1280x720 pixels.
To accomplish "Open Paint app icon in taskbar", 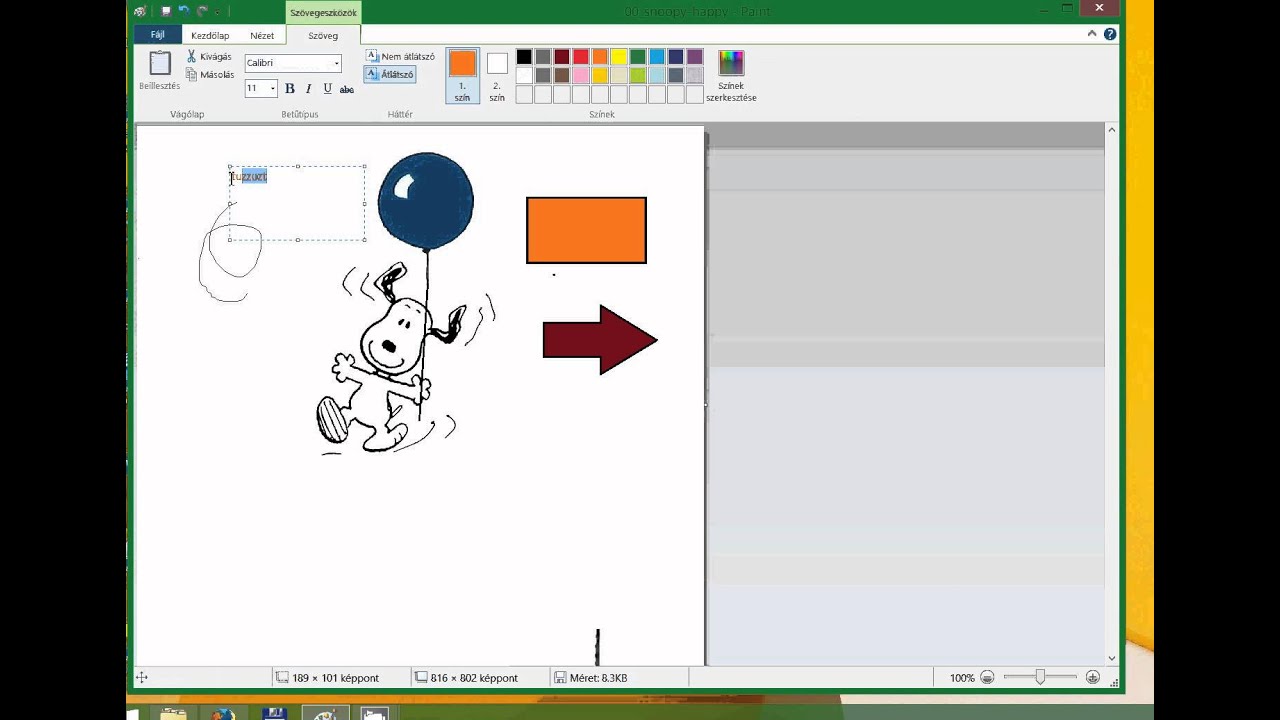I will 325,713.
